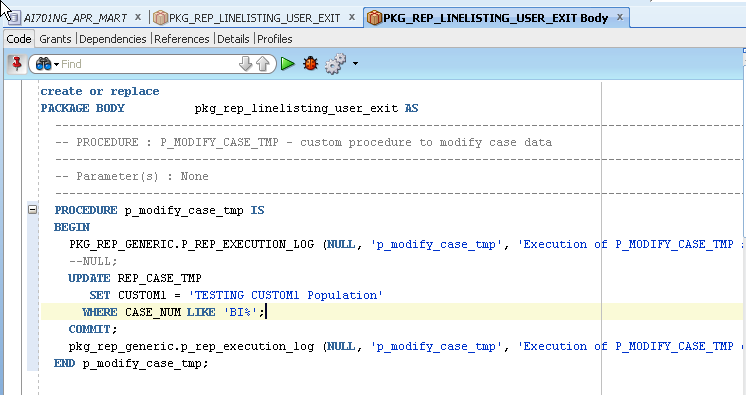Screen dimensions: 746x395
Task: Close the AI701NG_APR_MART tab
Action: pyautogui.click(x=137, y=17)
